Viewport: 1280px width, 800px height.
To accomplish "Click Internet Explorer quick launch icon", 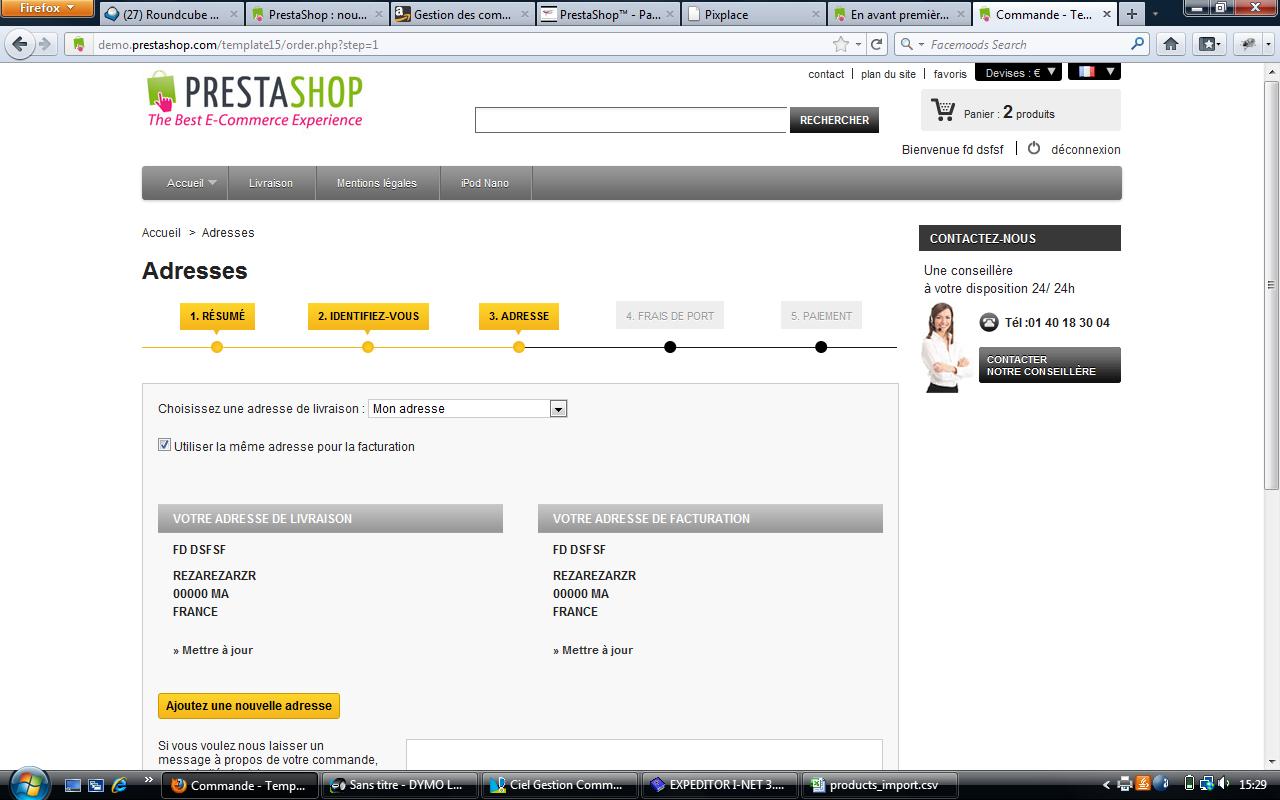I will coord(119,785).
